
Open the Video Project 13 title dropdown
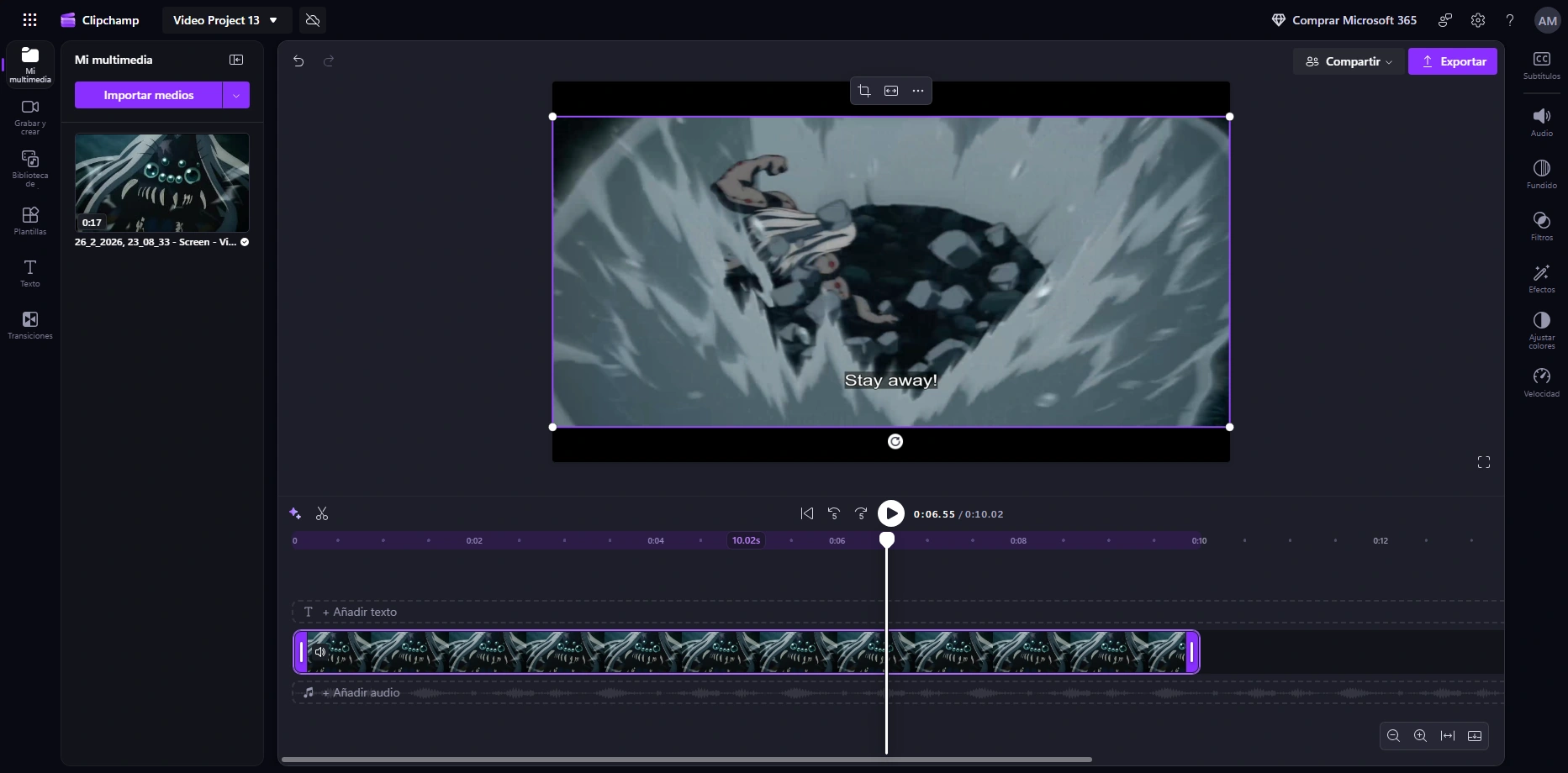tap(225, 20)
